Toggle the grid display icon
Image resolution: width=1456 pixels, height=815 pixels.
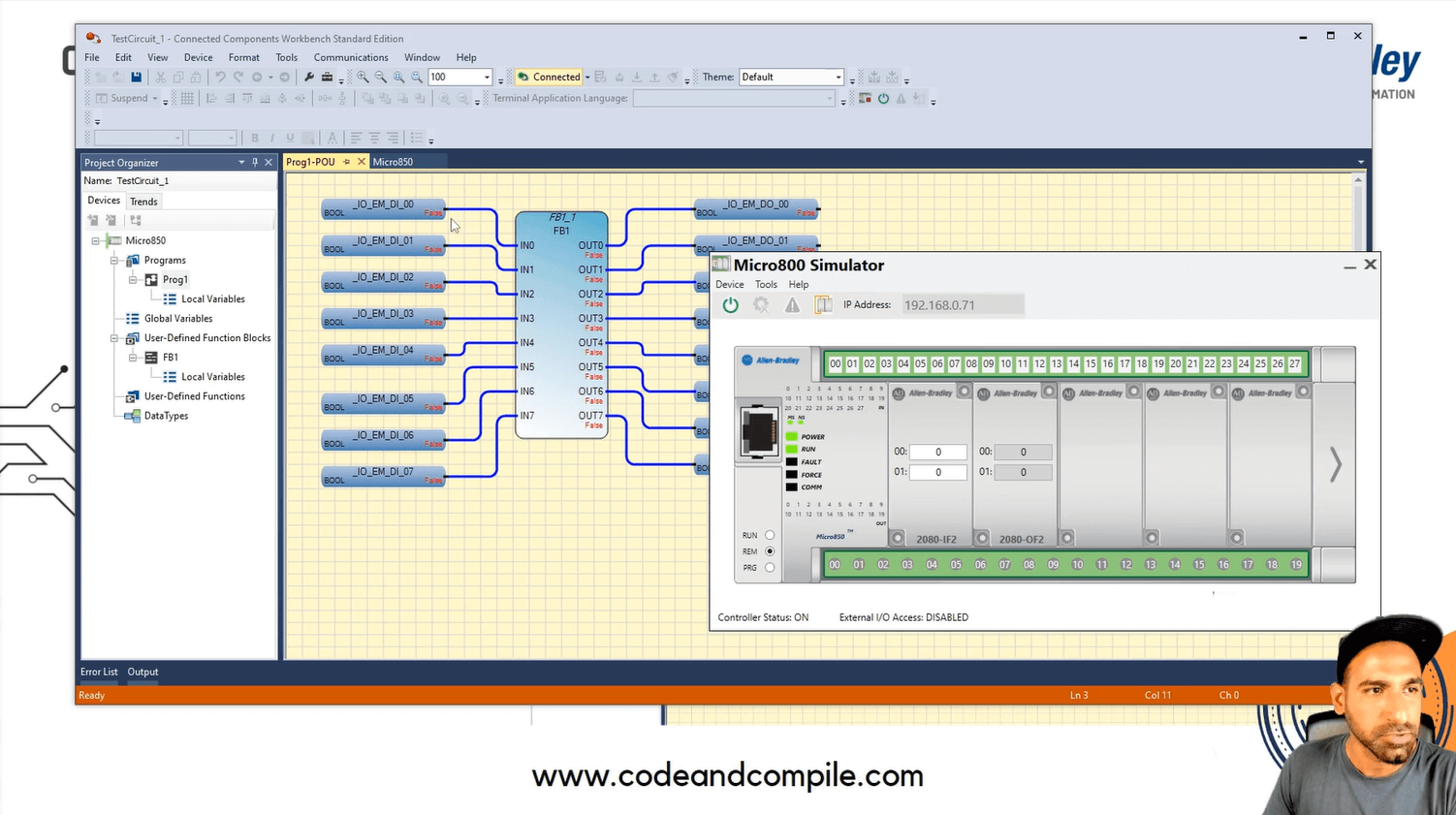point(188,98)
